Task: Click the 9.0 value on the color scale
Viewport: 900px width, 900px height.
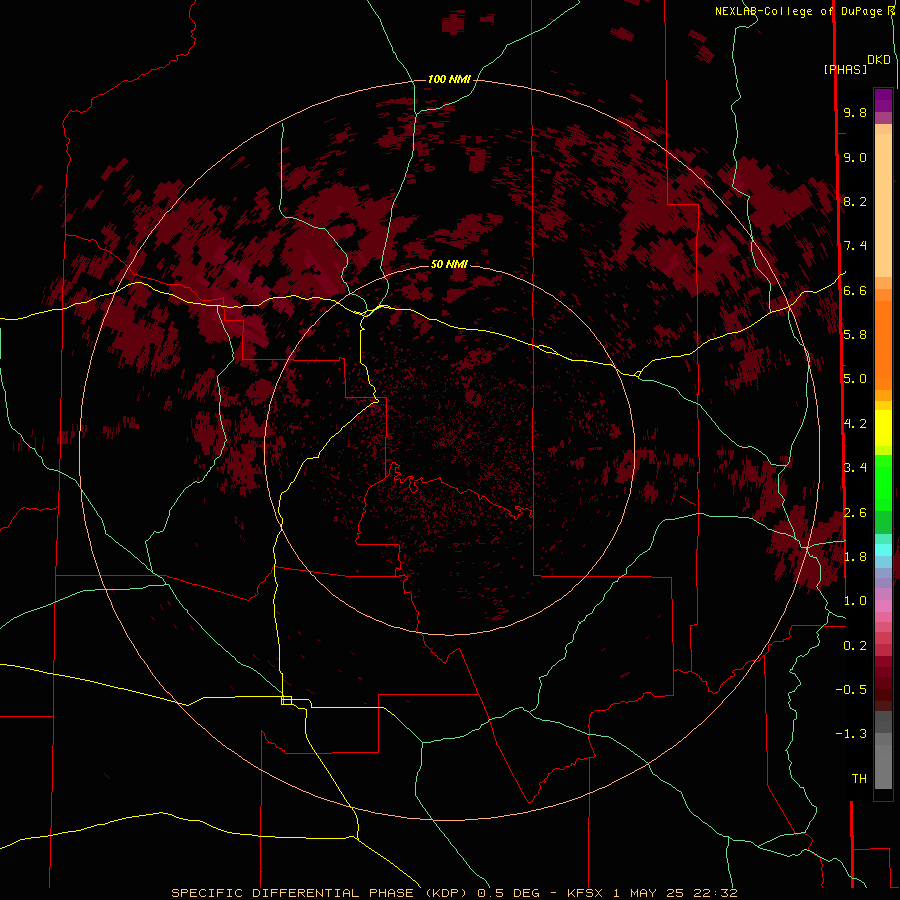Action: coord(855,157)
